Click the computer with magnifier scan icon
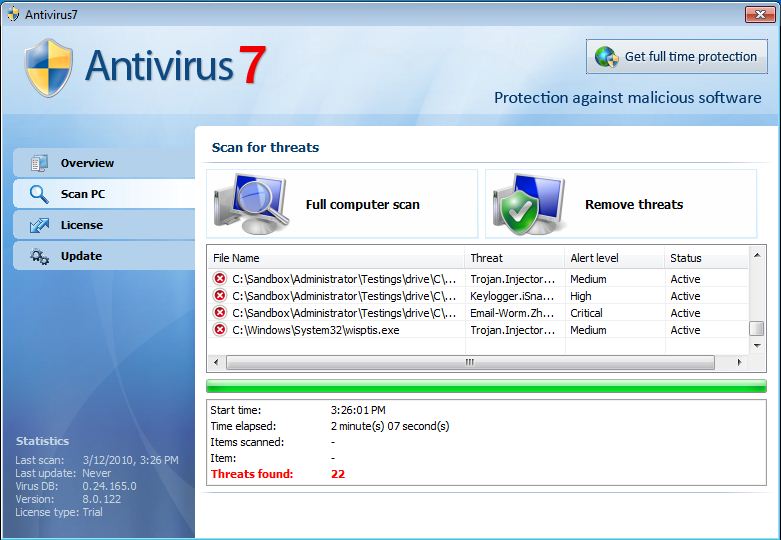This screenshot has width=781, height=540. (x=251, y=204)
